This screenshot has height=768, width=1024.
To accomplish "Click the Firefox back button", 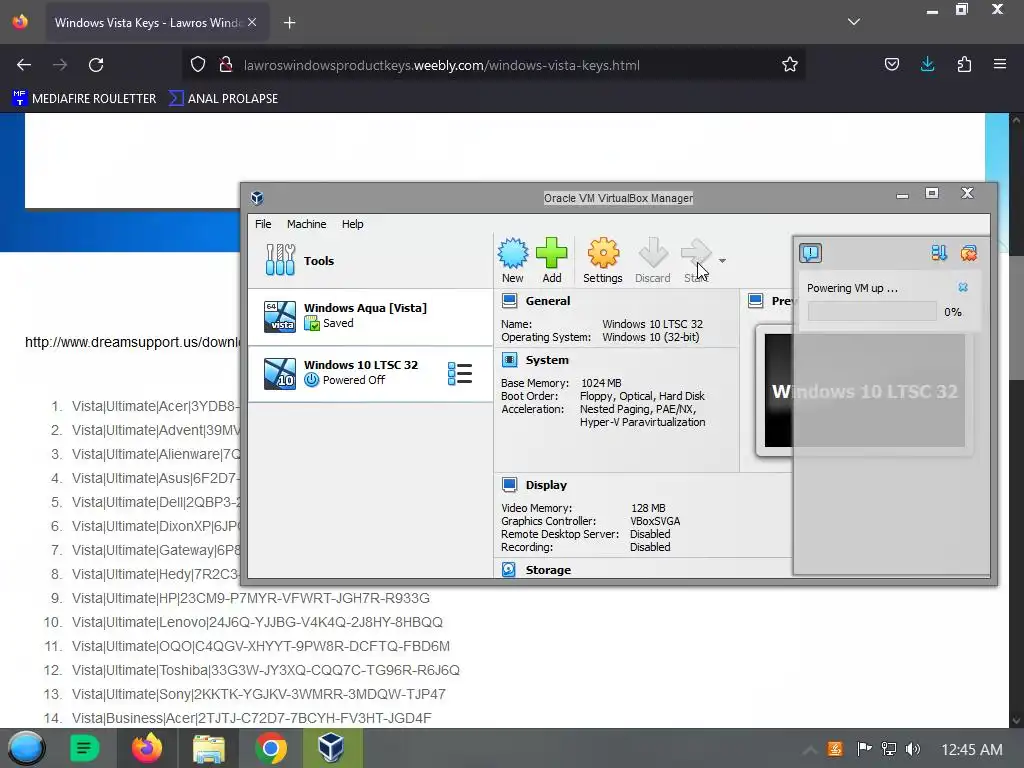I will (x=24, y=65).
